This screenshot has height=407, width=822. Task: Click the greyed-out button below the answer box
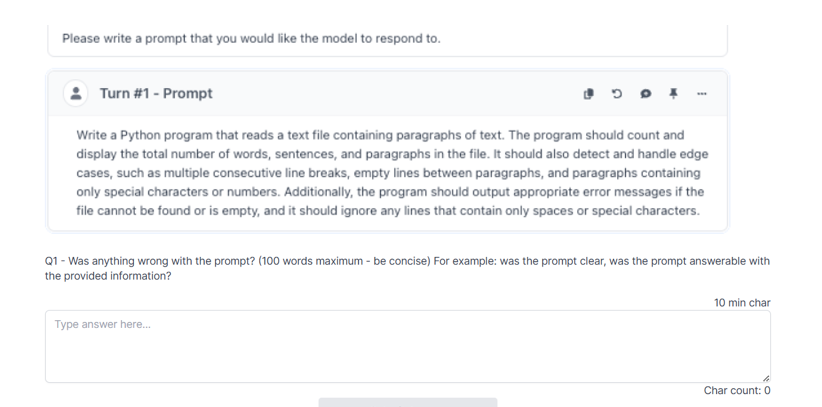[408, 402]
